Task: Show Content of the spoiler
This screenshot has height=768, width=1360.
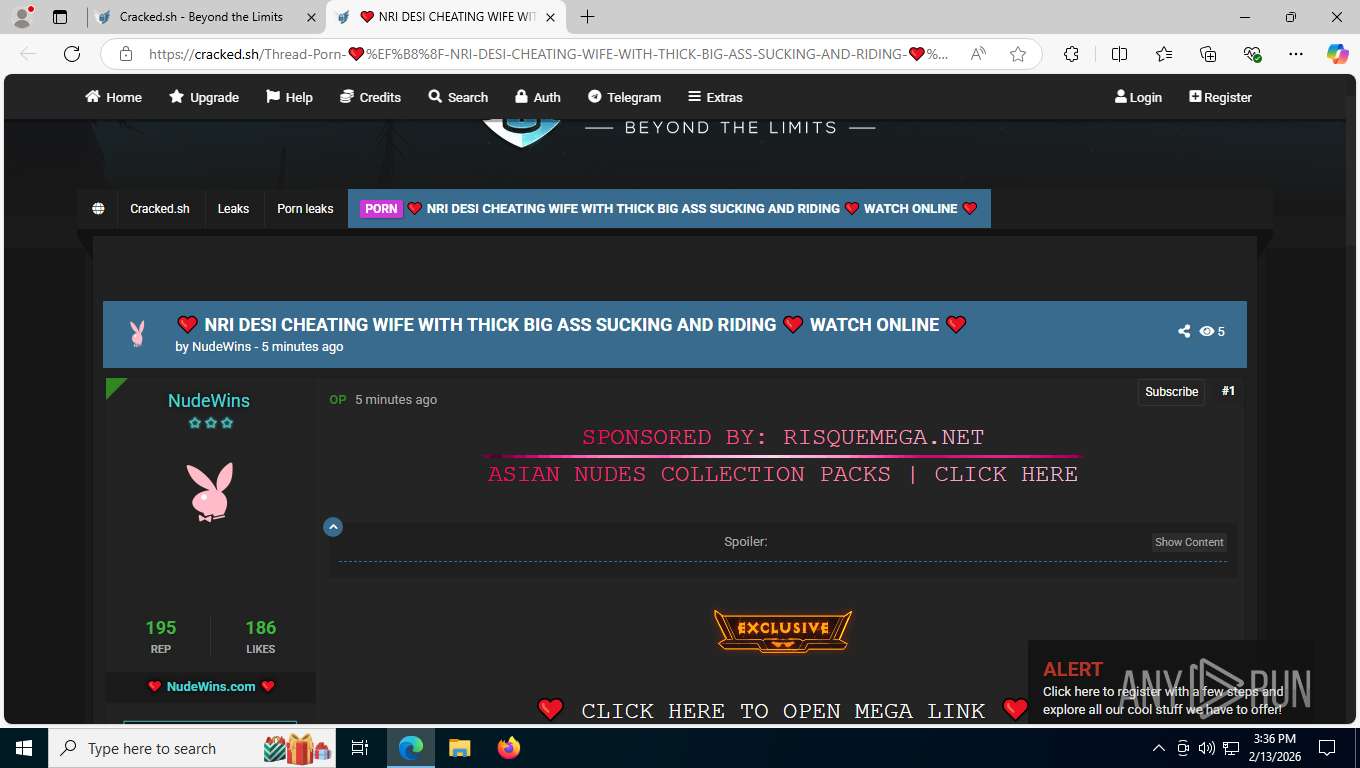Action: click(1189, 542)
